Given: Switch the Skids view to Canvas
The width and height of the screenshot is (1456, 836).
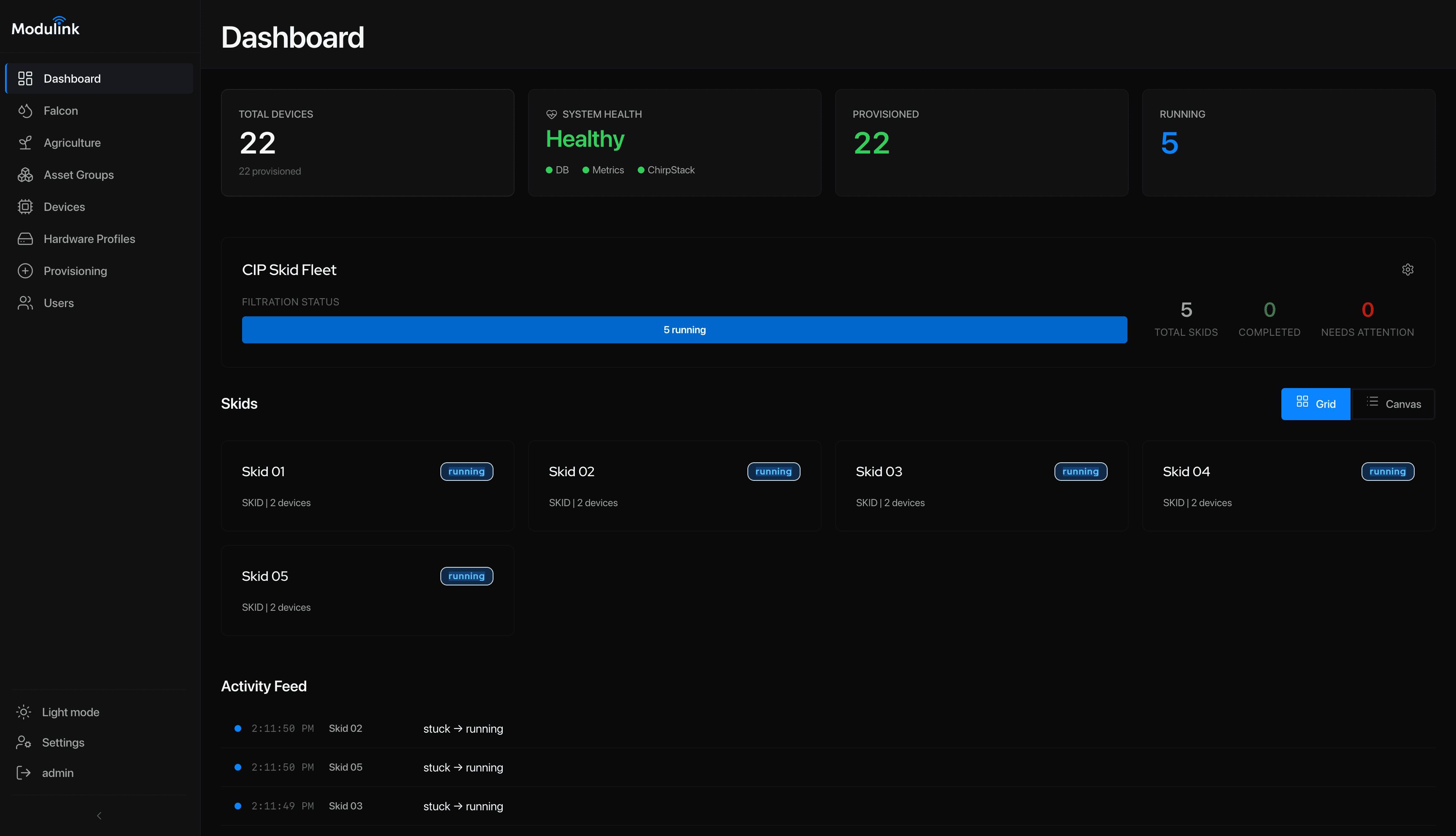Looking at the screenshot, I should [1394, 404].
